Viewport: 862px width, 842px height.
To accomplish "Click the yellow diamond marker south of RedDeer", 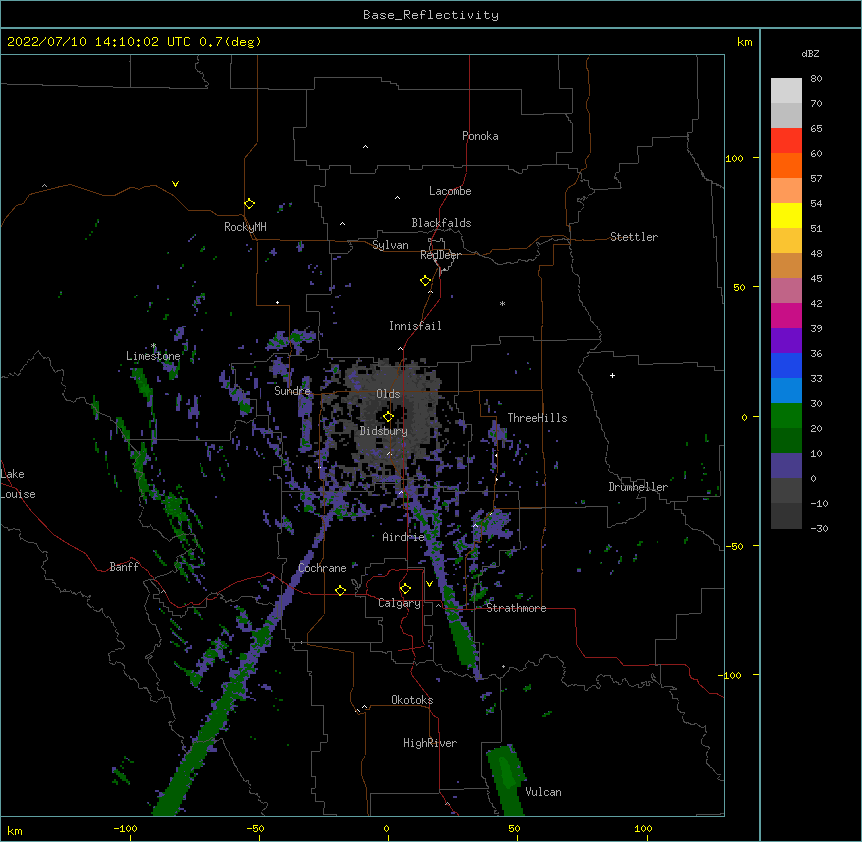I will click(x=425, y=281).
